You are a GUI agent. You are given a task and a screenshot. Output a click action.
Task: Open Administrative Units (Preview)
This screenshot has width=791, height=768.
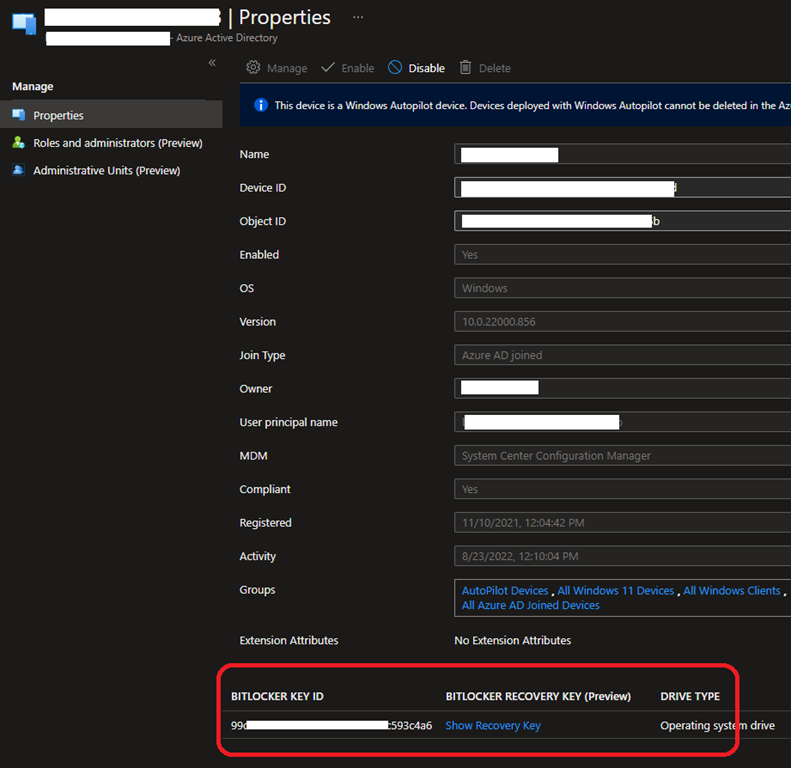[x=106, y=171]
